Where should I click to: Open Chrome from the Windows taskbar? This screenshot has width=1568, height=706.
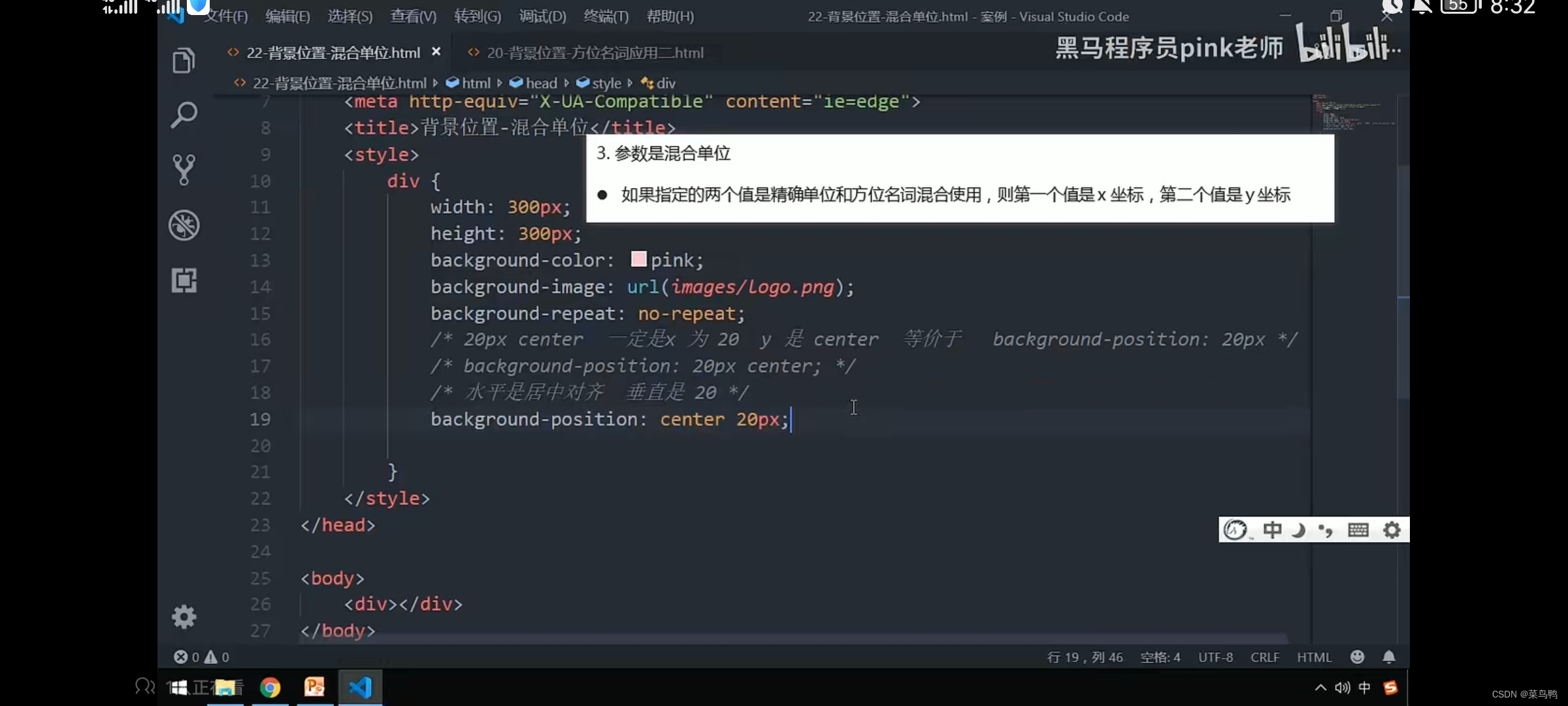[270, 687]
